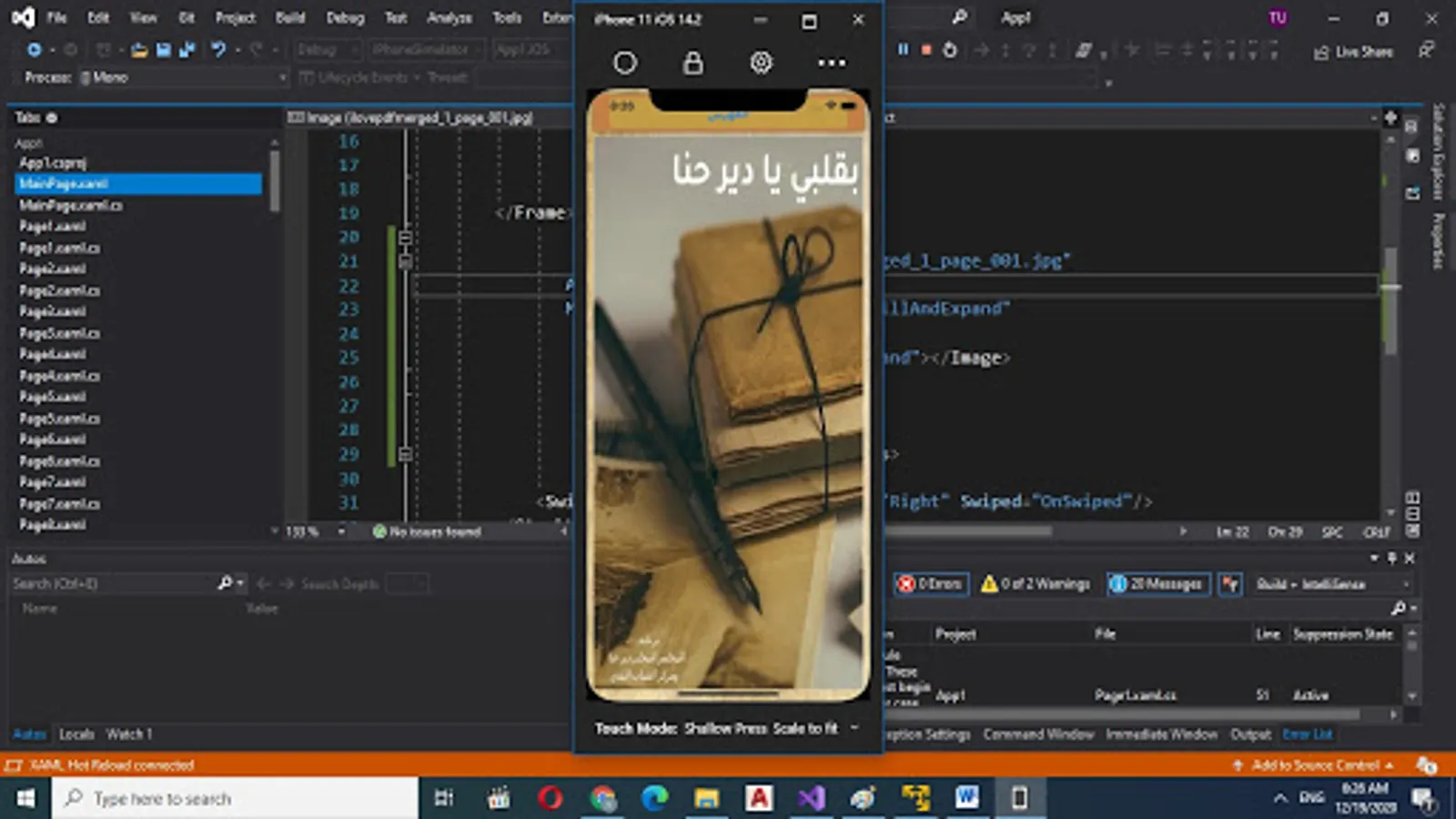1456x819 pixels.
Task: Open the simulator more options ellipsis
Action: (x=831, y=63)
